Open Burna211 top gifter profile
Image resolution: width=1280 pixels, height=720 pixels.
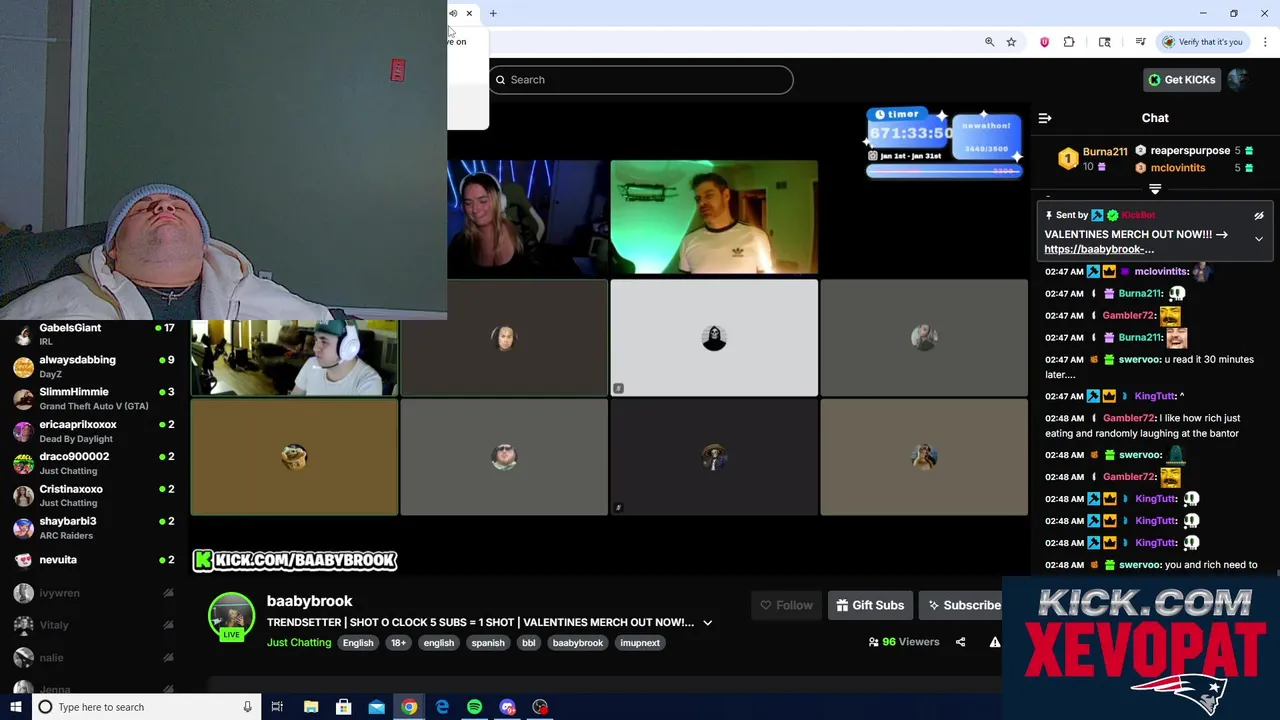(1105, 152)
